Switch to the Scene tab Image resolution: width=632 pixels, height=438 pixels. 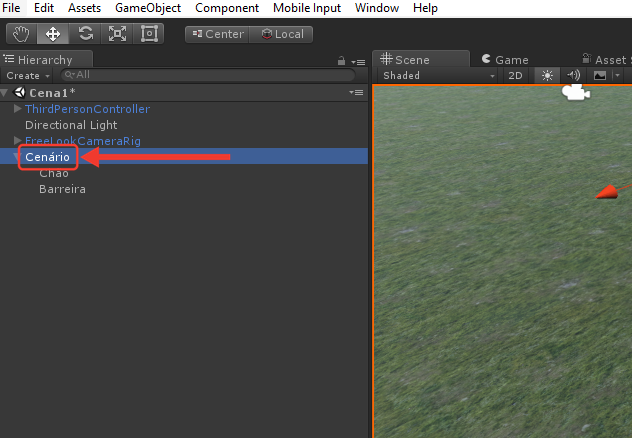pos(420,60)
